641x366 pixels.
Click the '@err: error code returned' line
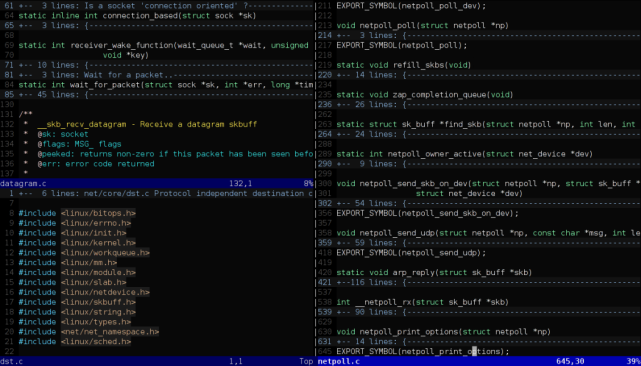click(96, 164)
